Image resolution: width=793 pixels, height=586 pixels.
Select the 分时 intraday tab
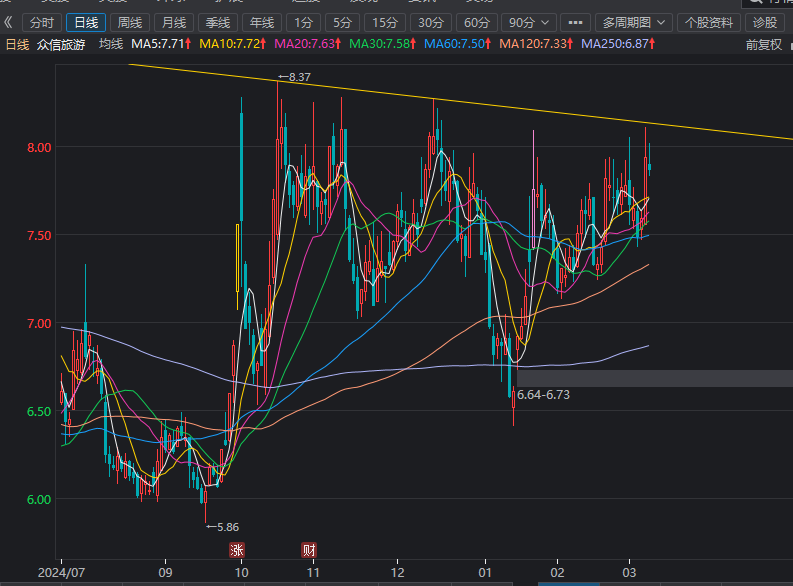41,22
